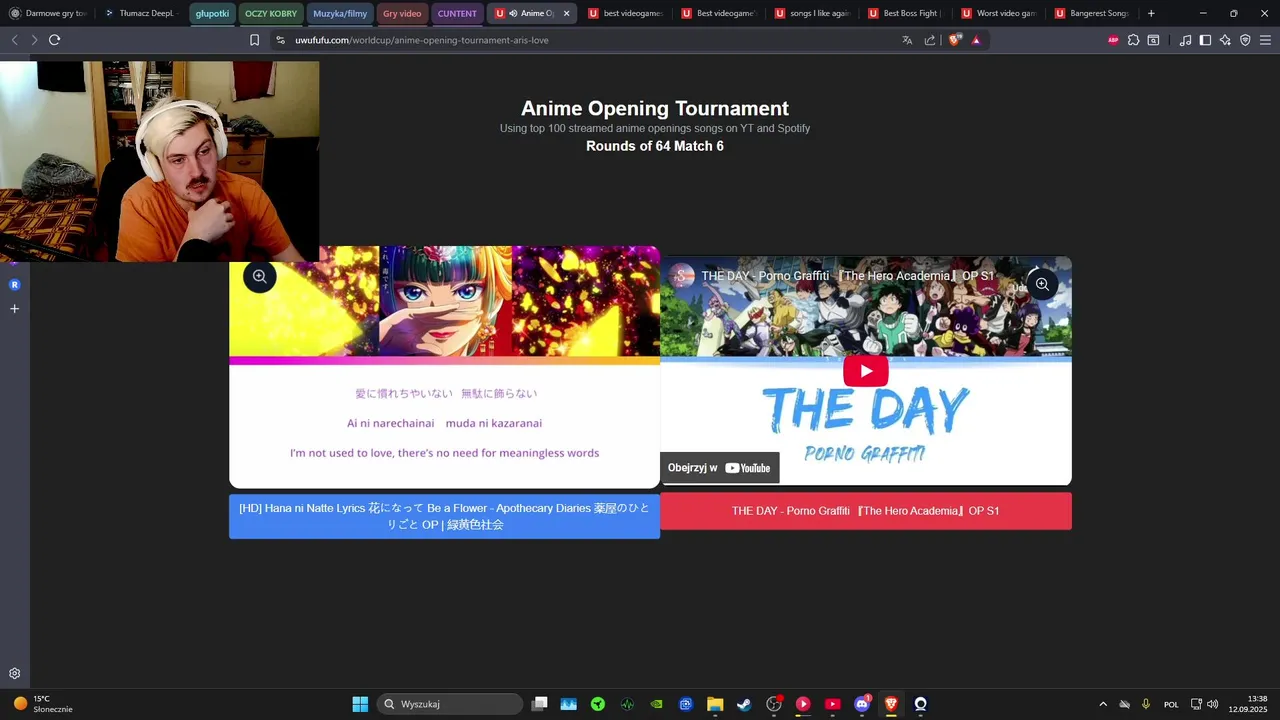
Task: Share this page via the share icon
Action: (x=930, y=40)
